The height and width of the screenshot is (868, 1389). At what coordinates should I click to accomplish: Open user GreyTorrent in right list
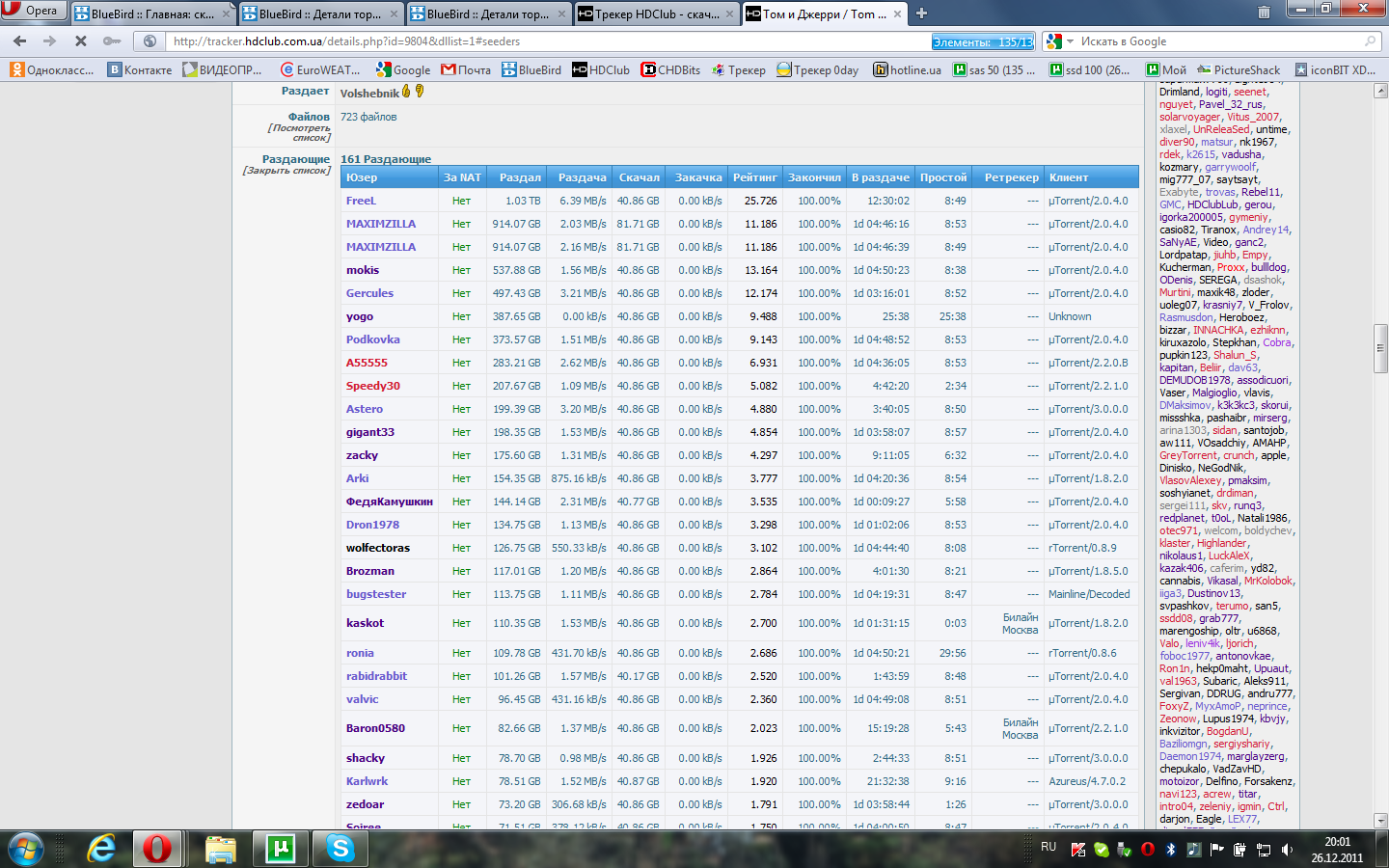(1187, 455)
